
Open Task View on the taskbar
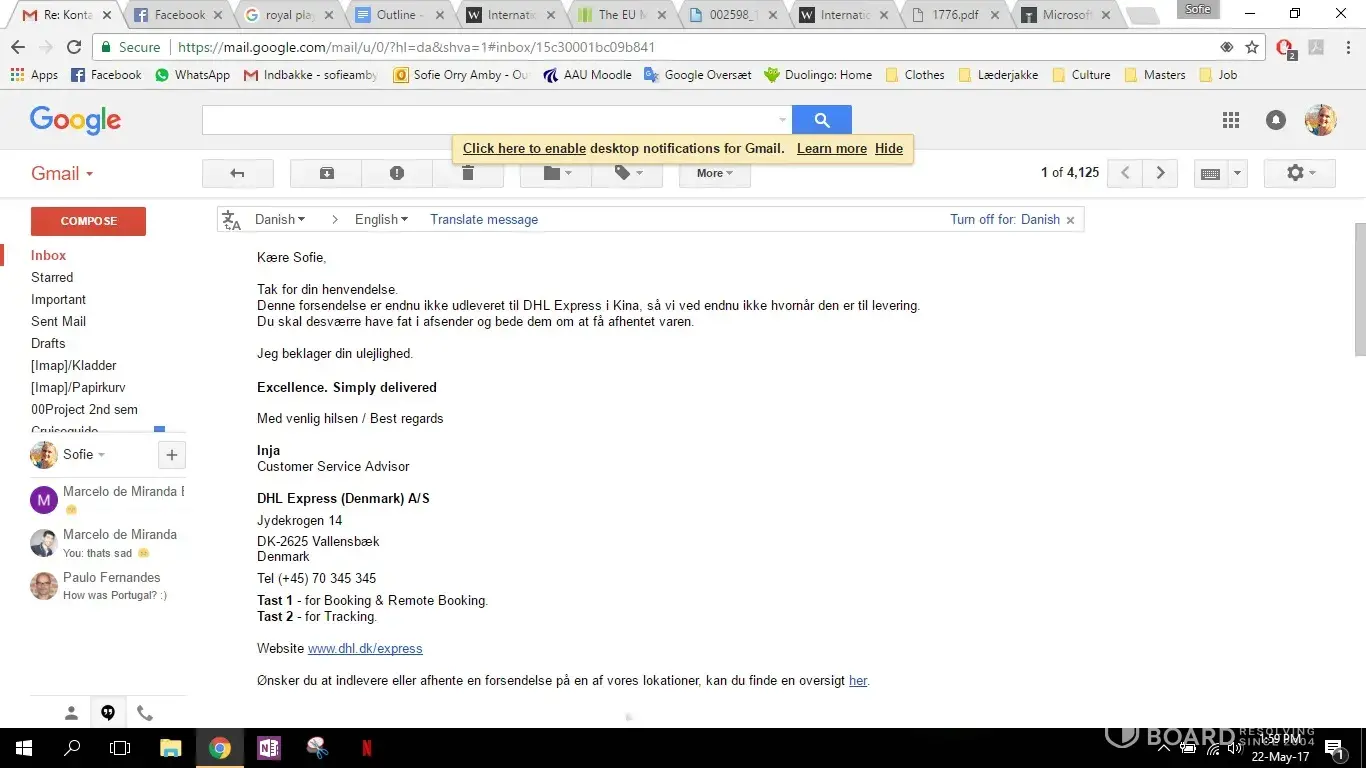coord(120,748)
